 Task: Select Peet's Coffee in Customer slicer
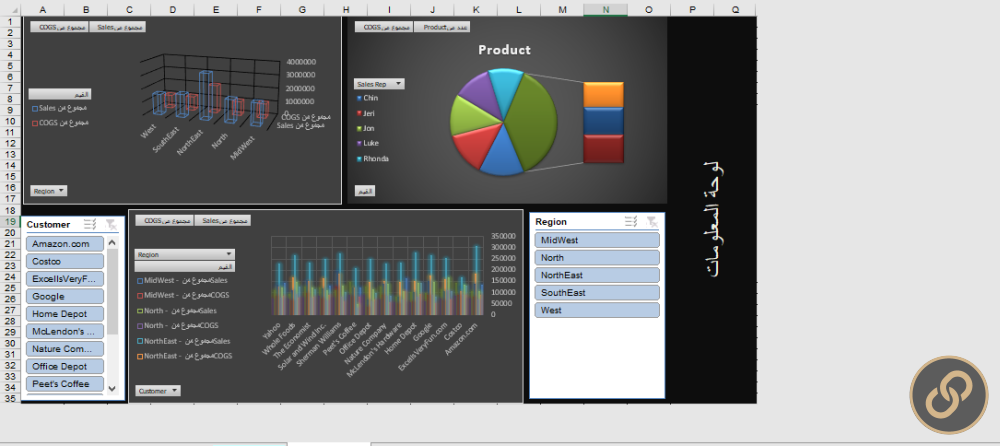65,383
